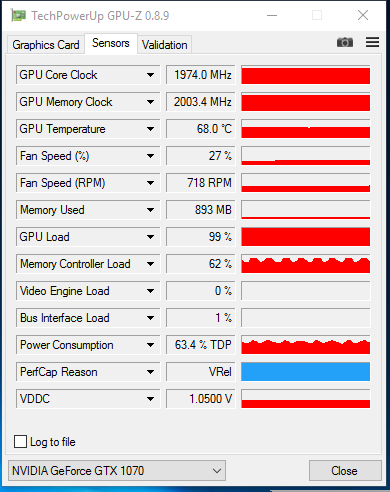Close the GPU-Z window with X
Image resolution: width=390 pixels, height=492 pixels.
[363, 15]
